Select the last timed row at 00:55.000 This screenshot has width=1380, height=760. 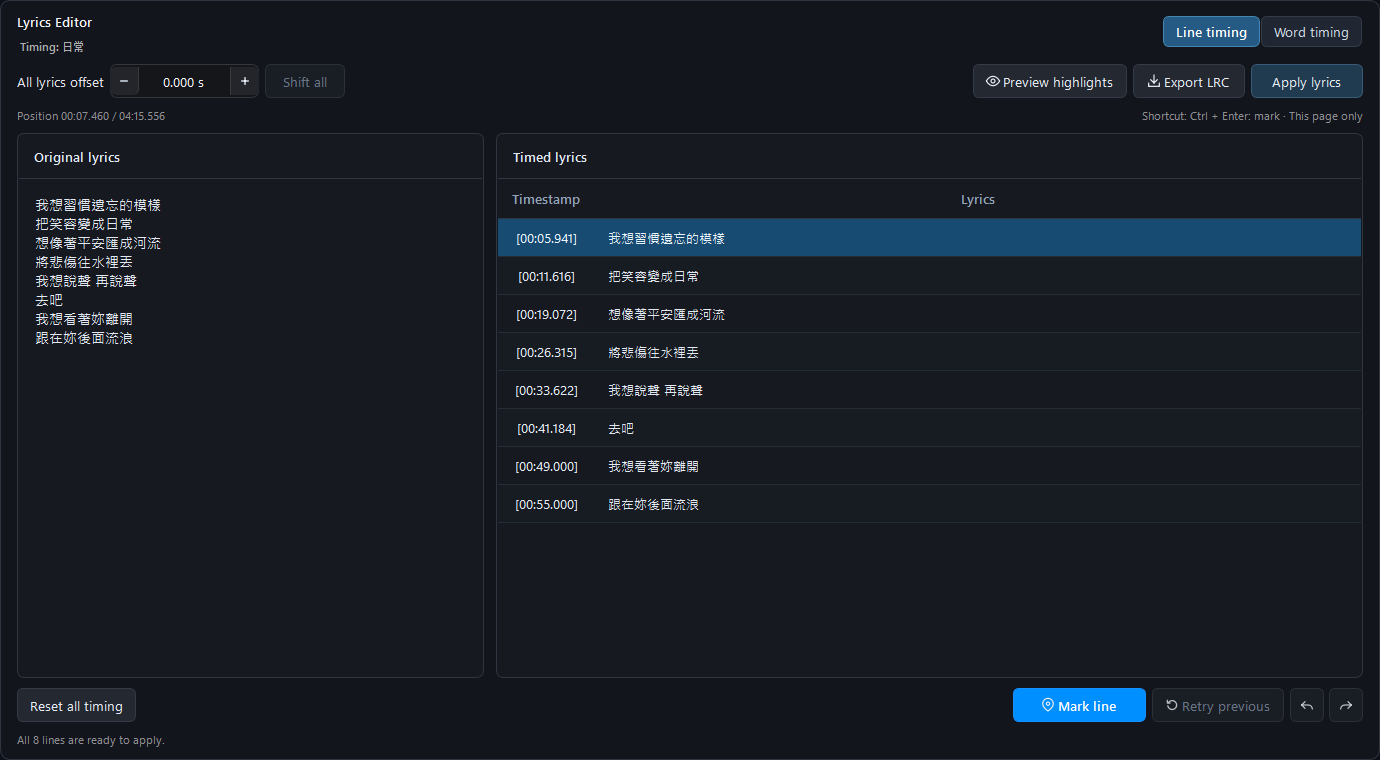pyautogui.click(x=929, y=504)
